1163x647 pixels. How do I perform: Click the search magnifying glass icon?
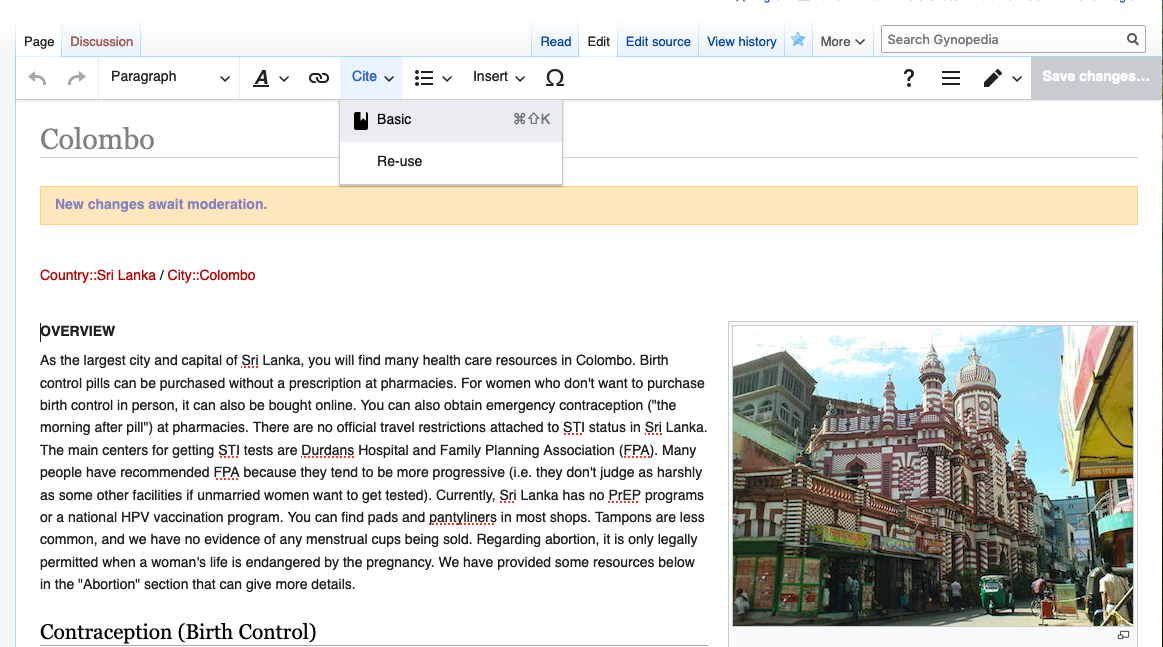(1133, 40)
